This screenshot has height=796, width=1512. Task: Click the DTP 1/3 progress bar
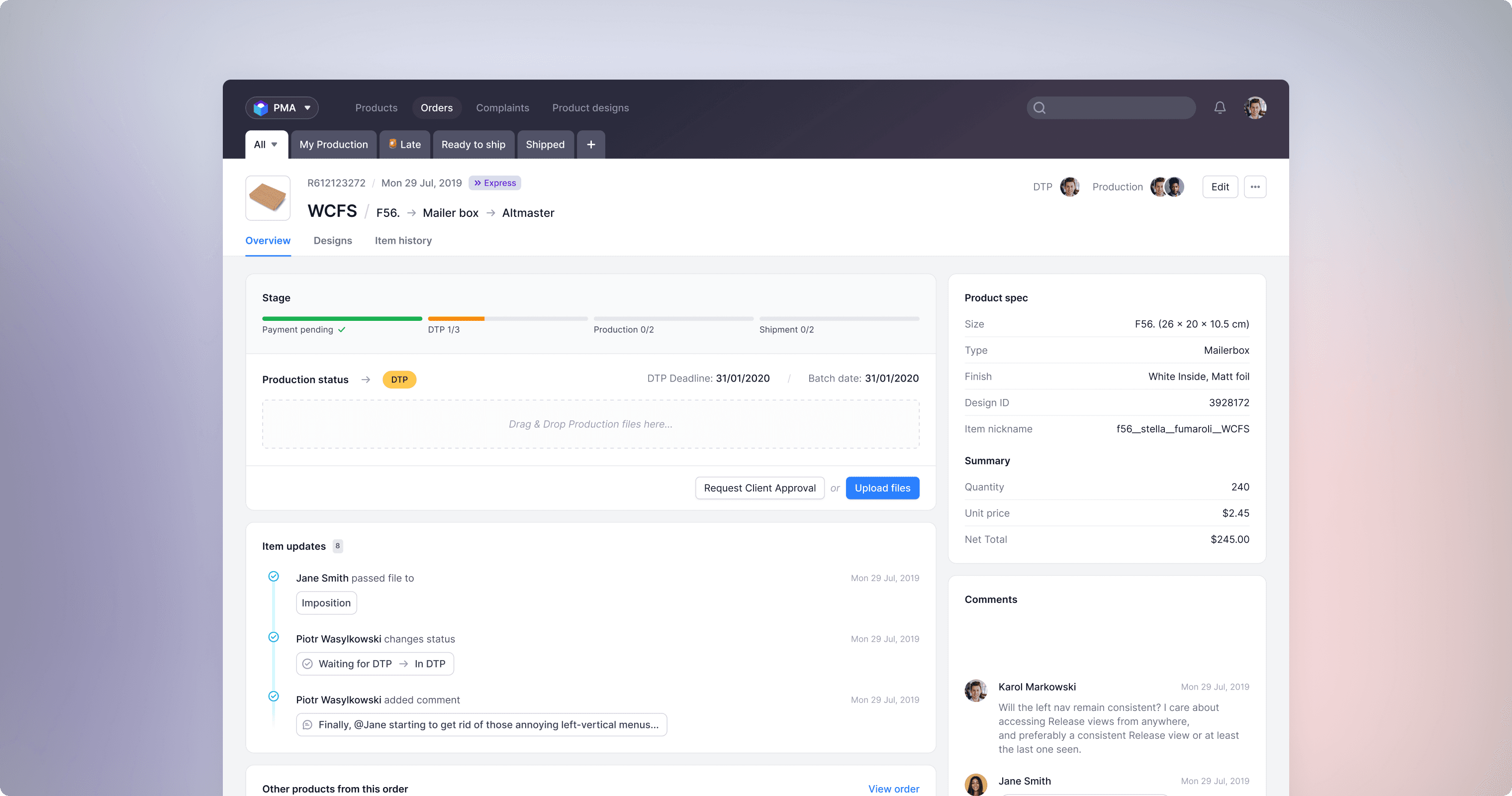click(507, 319)
